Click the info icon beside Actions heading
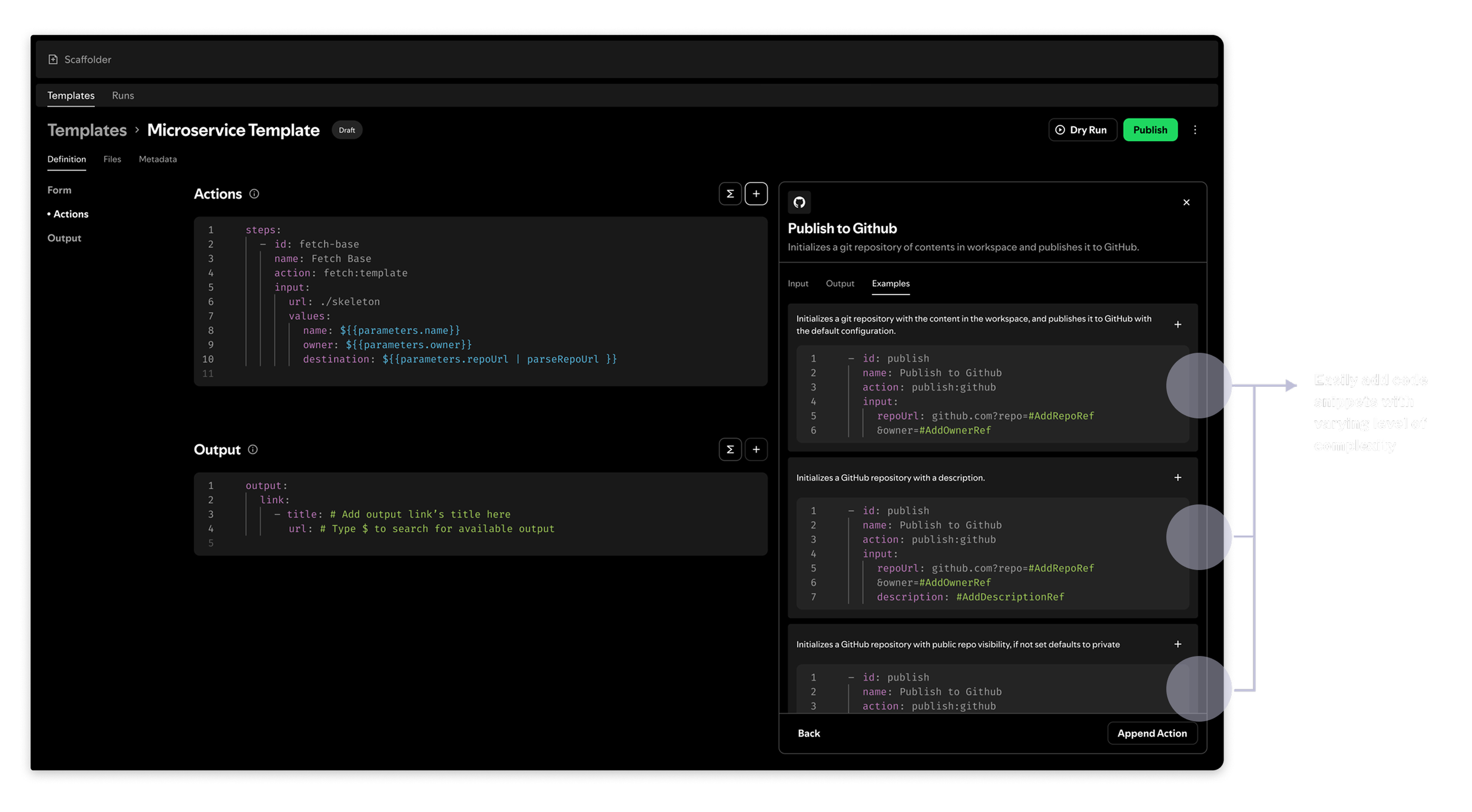 (254, 194)
